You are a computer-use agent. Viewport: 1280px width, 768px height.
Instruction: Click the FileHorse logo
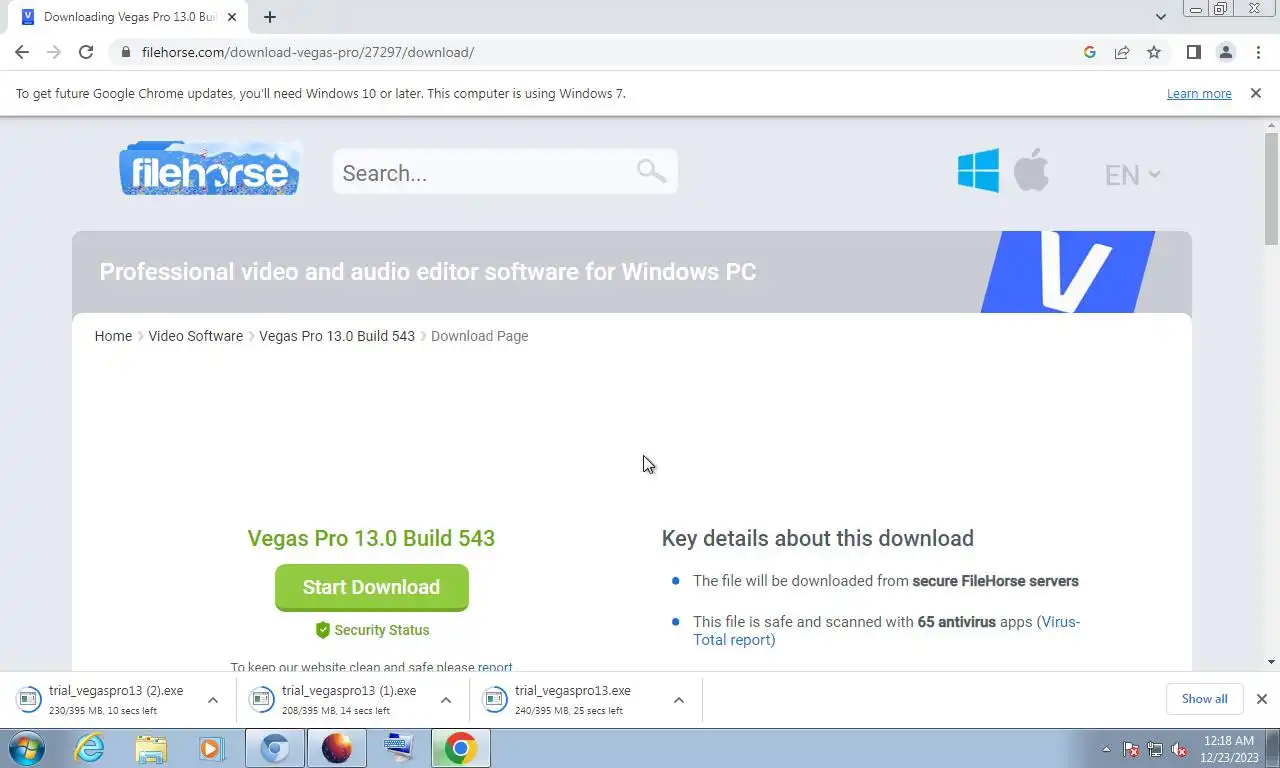[x=210, y=168]
